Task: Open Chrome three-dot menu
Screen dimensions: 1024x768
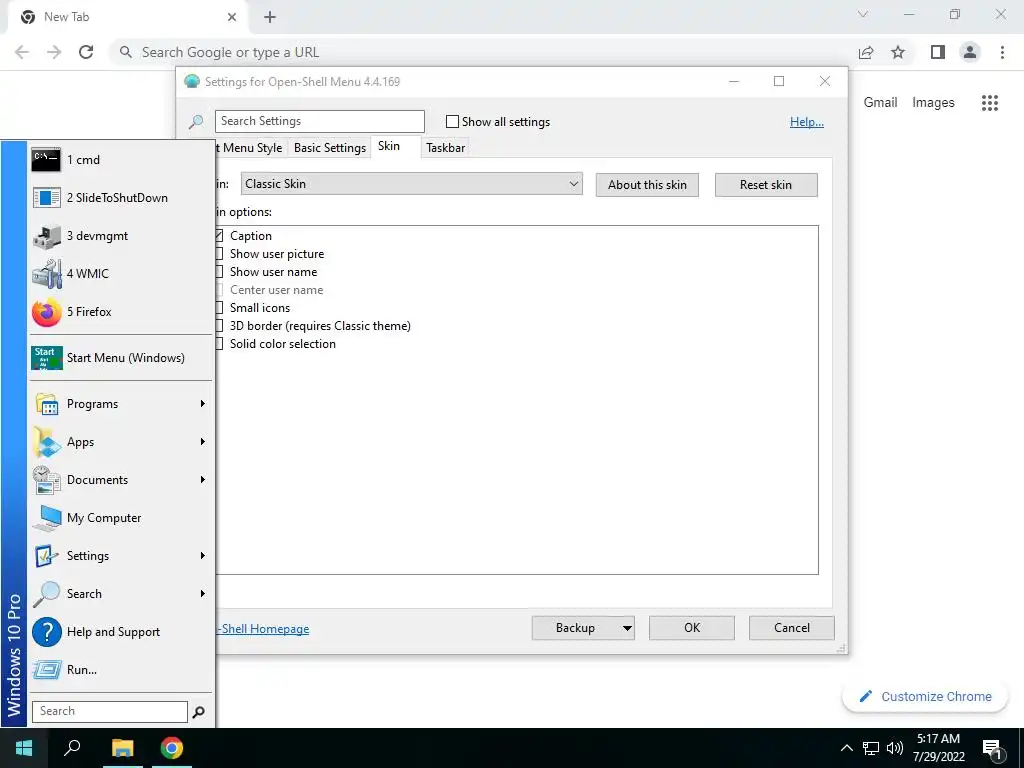Action: click(x=1002, y=52)
